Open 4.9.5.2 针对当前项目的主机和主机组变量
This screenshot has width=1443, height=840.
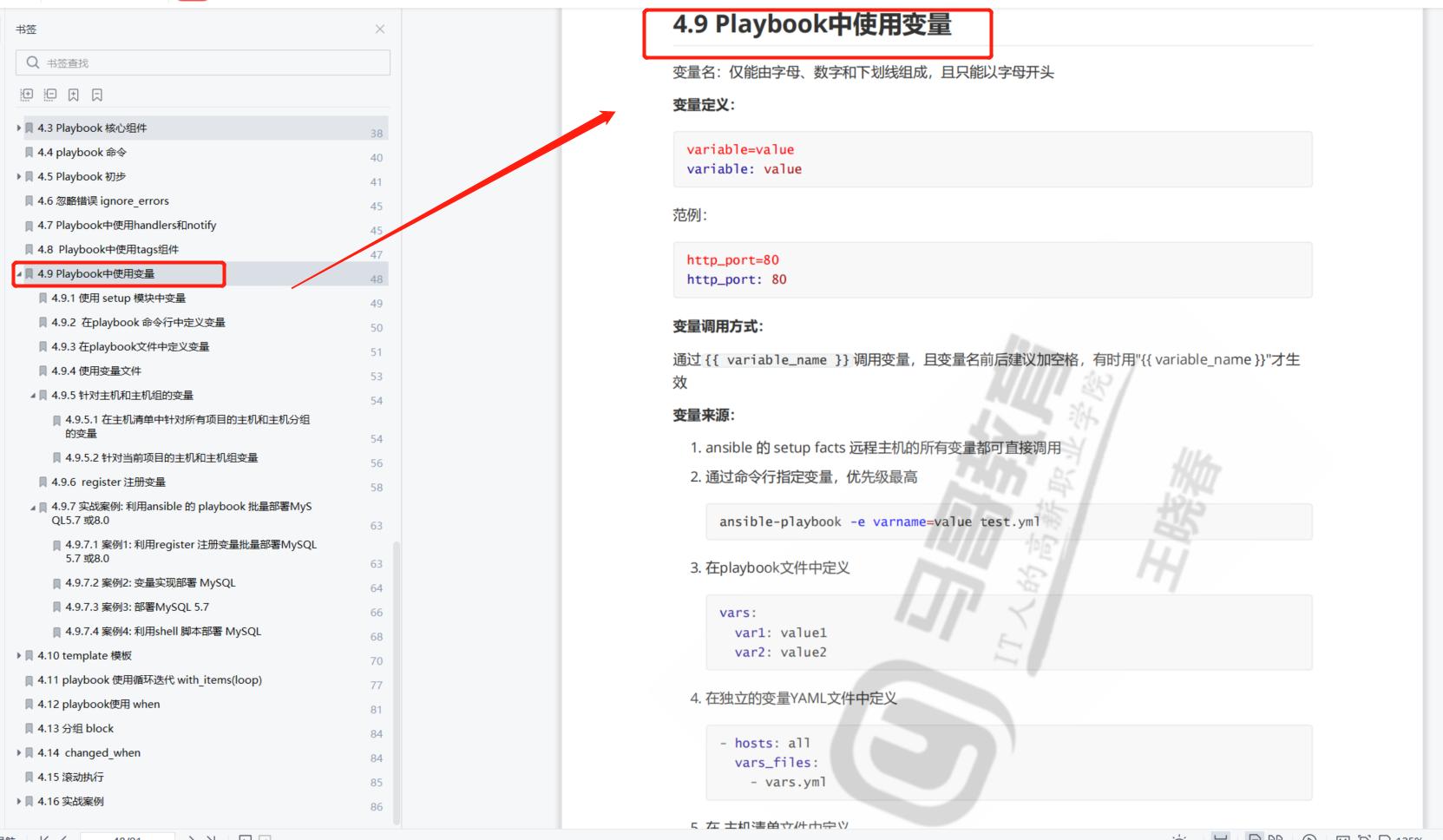tap(161, 458)
